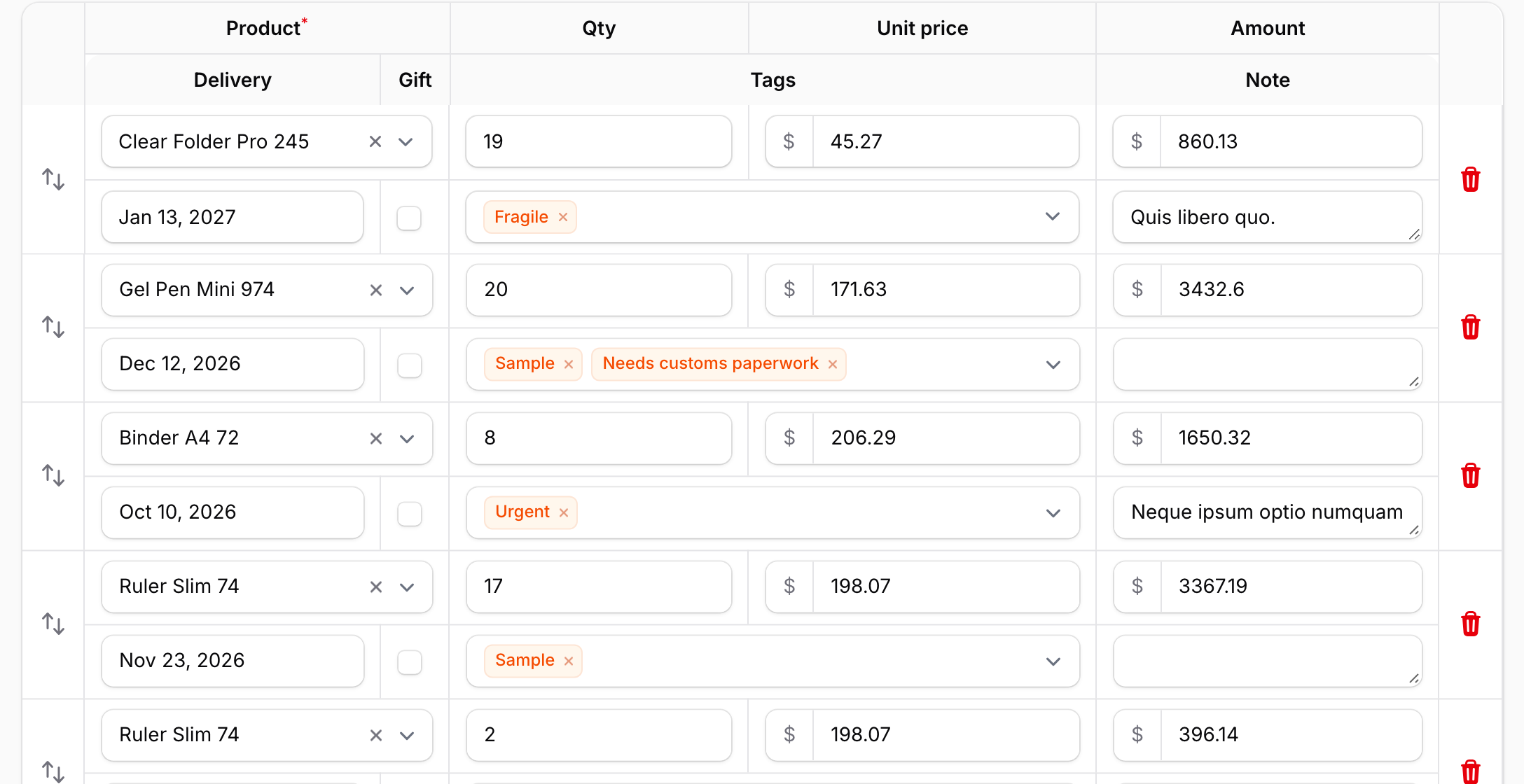The width and height of the screenshot is (1524, 784).
Task: Expand tags dropdown containing Fragile
Action: click(1052, 216)
